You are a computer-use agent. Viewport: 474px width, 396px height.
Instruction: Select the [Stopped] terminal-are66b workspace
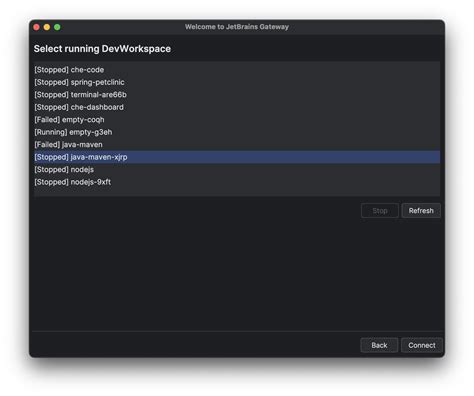(237, 95)
